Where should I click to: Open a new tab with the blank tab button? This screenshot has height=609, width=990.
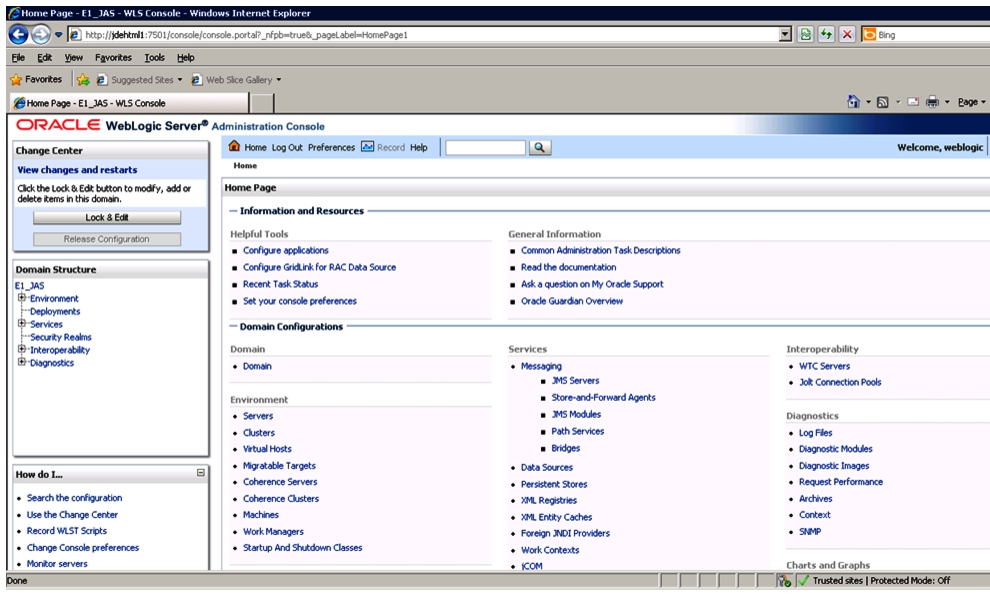tap(262, 103)
